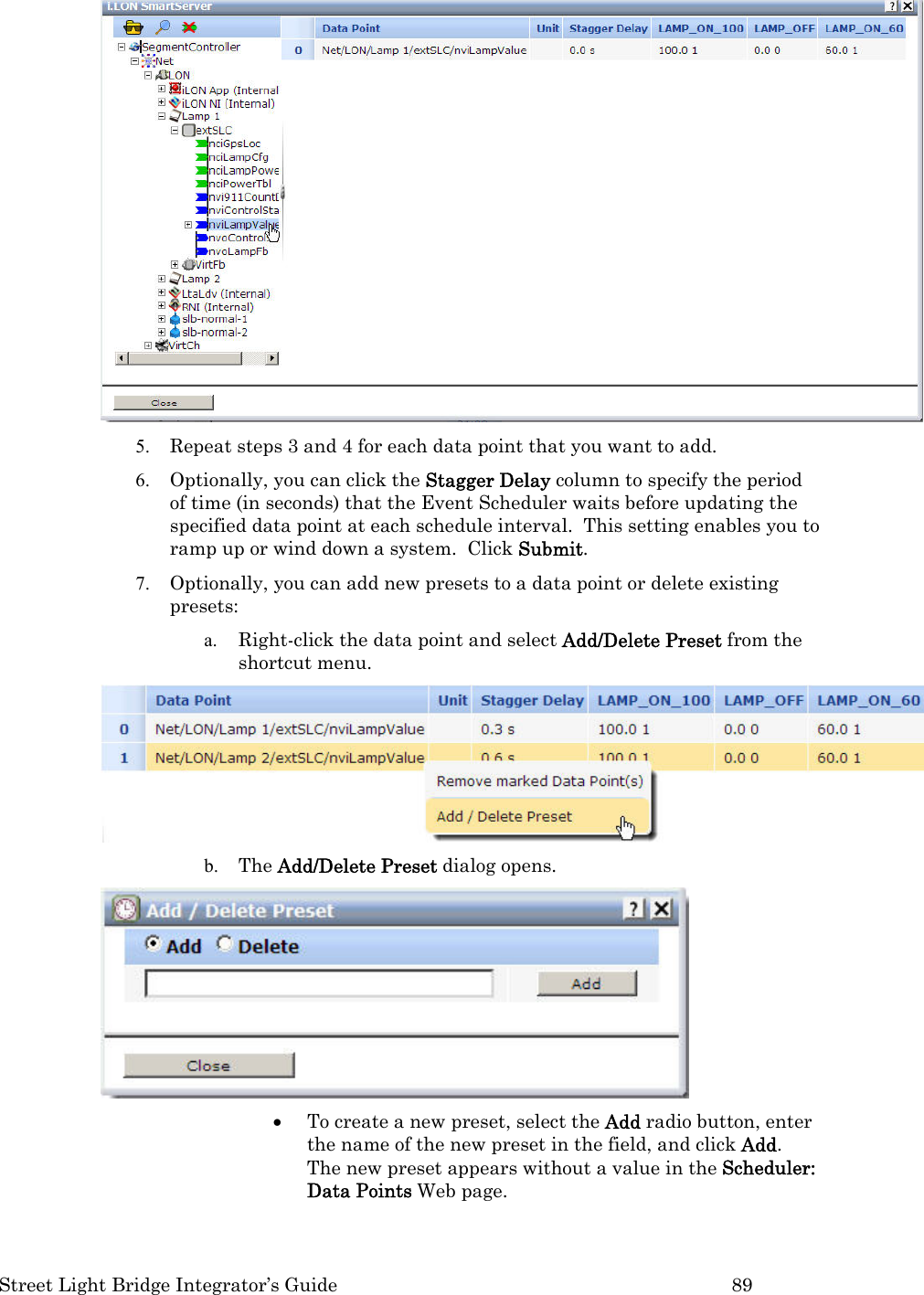Click the slb-normal-1 blue icon
924x1295 pixels.
point(175,319)
